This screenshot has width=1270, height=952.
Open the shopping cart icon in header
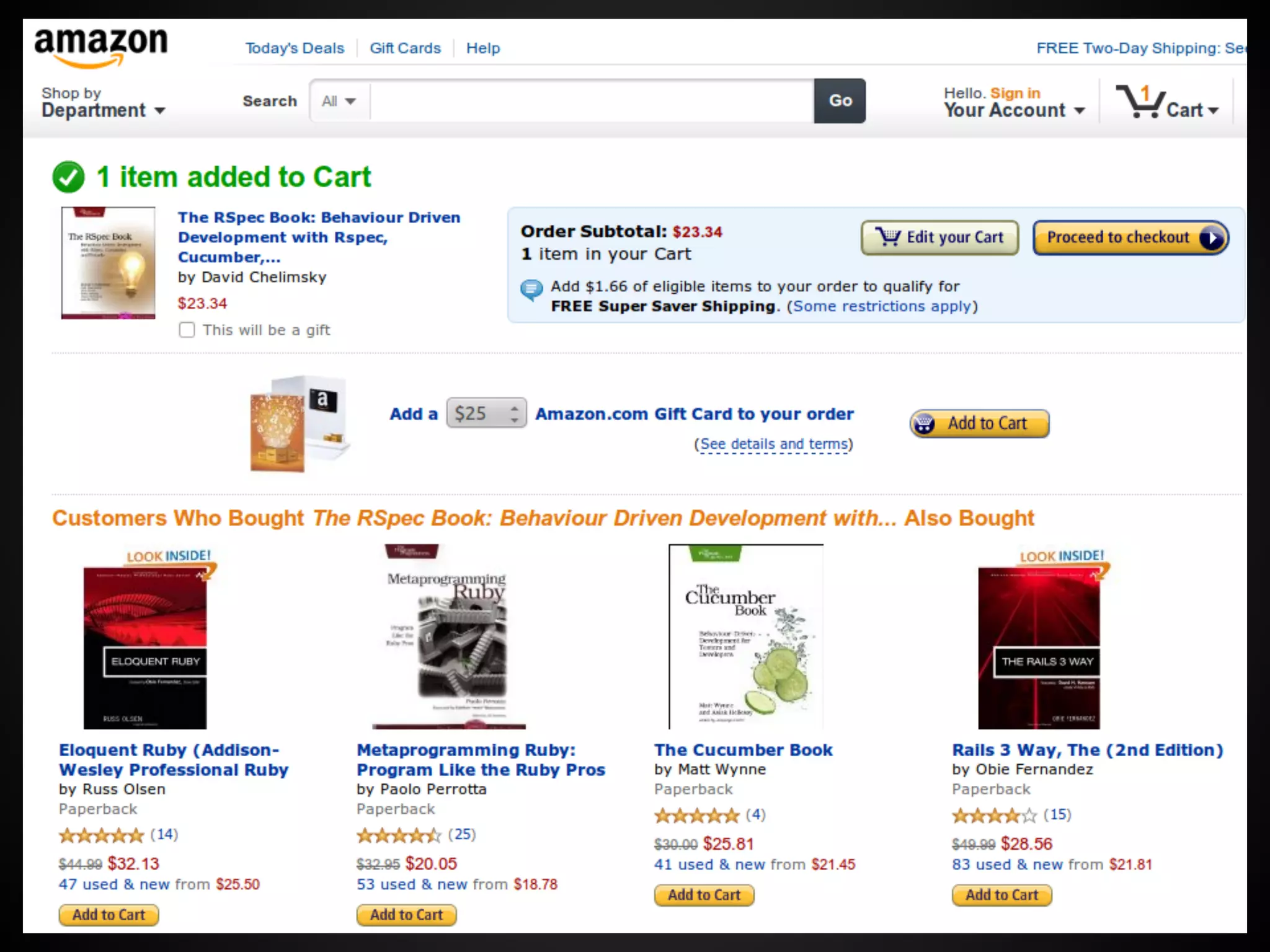point(1167,102)
